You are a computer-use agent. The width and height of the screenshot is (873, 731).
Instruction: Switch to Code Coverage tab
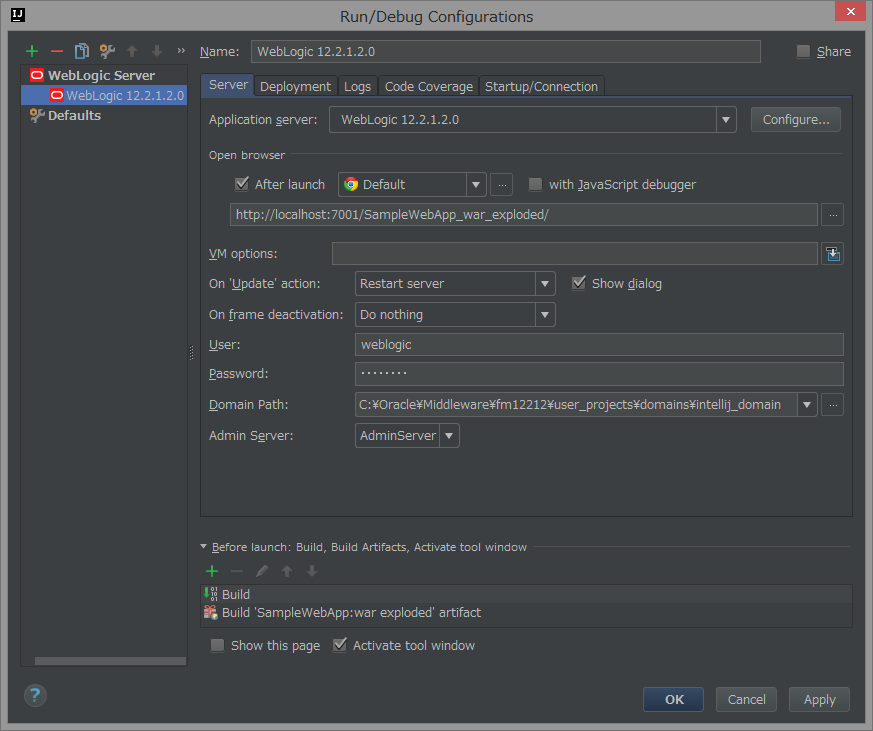(429, 86)
